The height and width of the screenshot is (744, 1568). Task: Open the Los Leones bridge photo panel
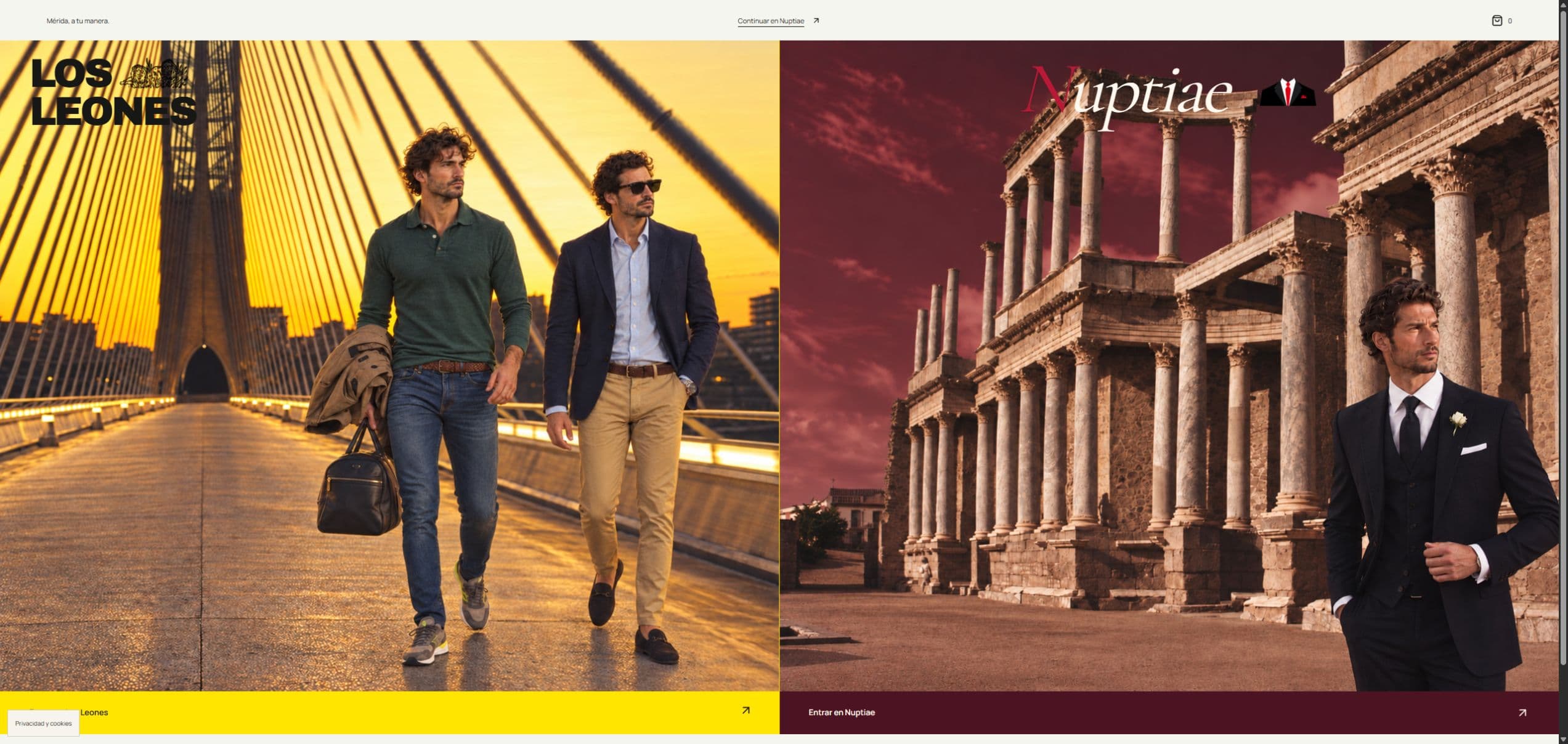389,366
